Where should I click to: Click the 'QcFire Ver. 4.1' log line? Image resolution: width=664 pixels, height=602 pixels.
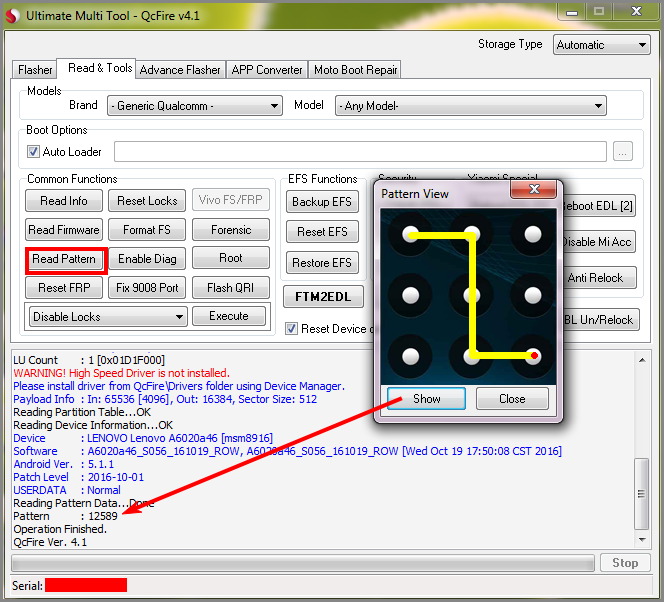click(x=50, y=542)
